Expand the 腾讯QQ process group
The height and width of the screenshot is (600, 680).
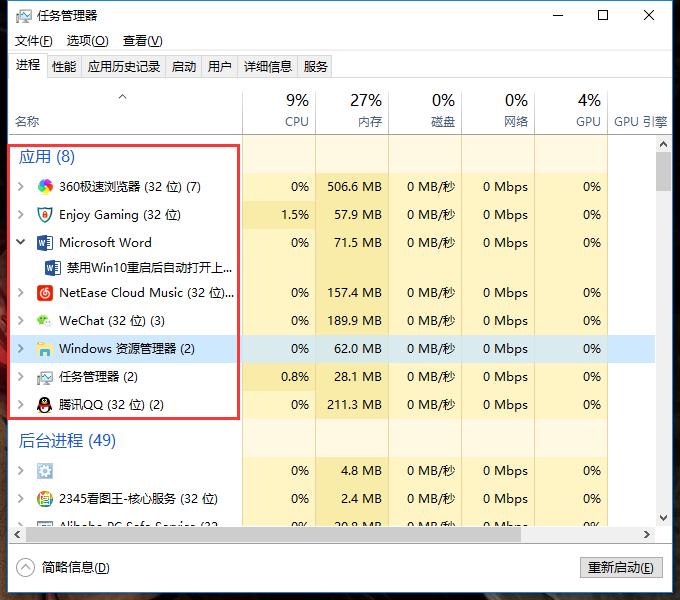(20, 405)
